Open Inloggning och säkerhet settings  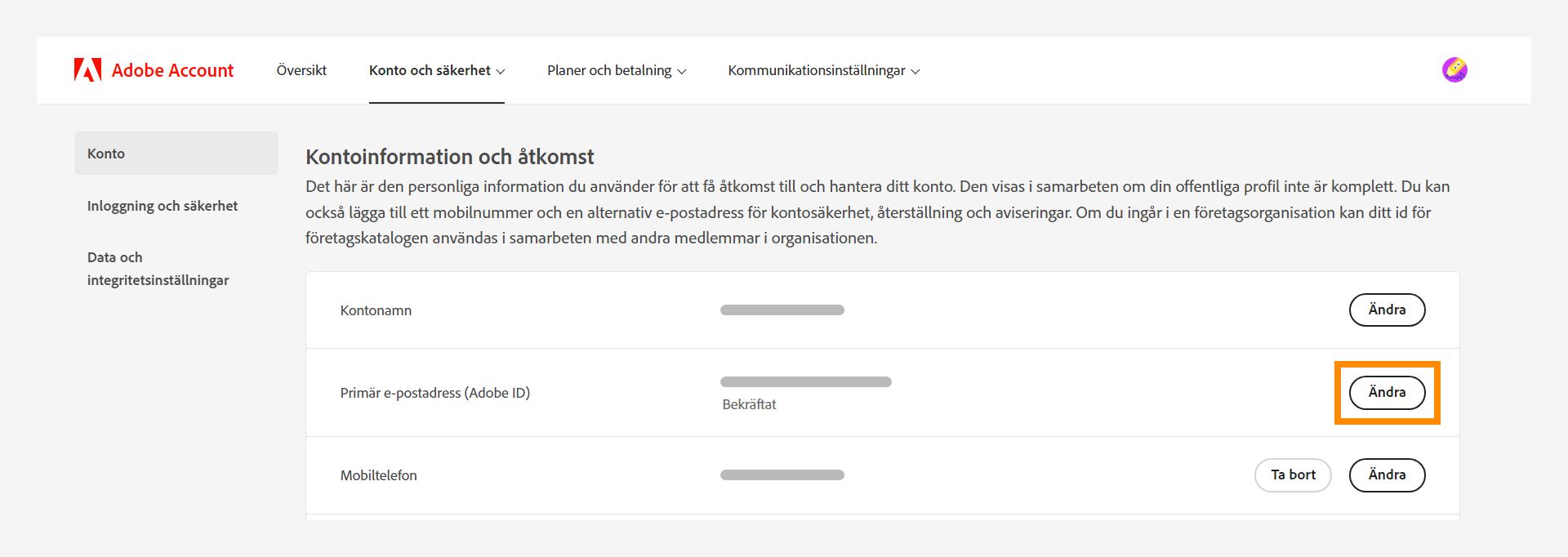click(162, 206)
